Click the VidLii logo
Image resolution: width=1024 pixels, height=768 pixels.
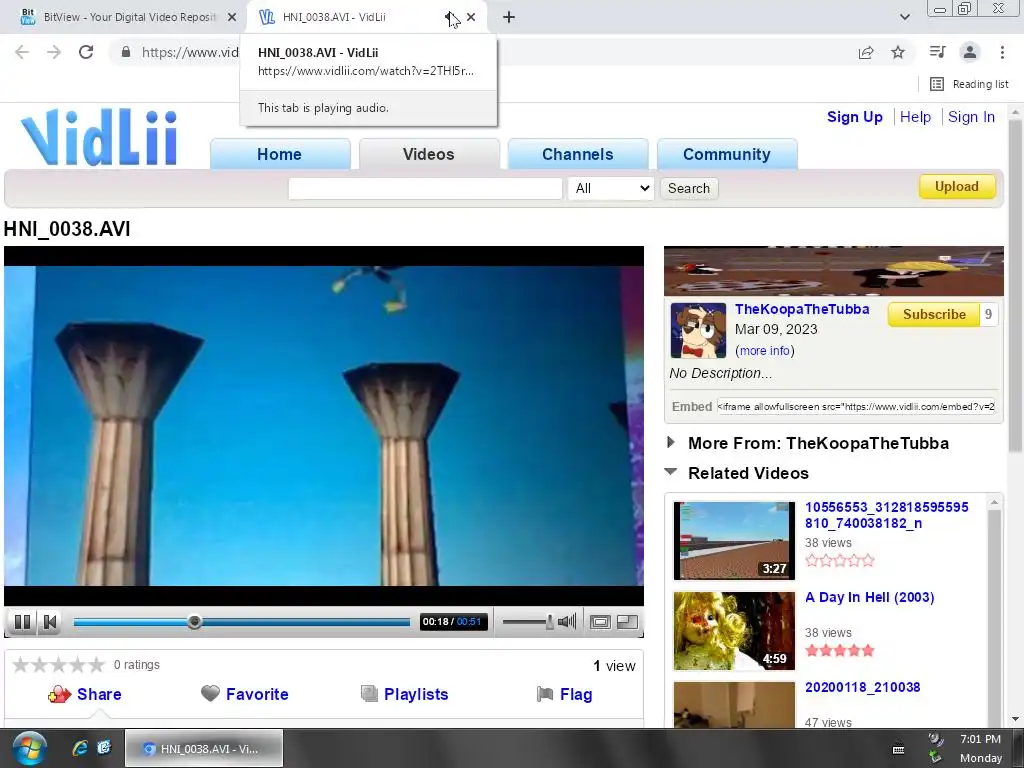(x=99, y=137)
